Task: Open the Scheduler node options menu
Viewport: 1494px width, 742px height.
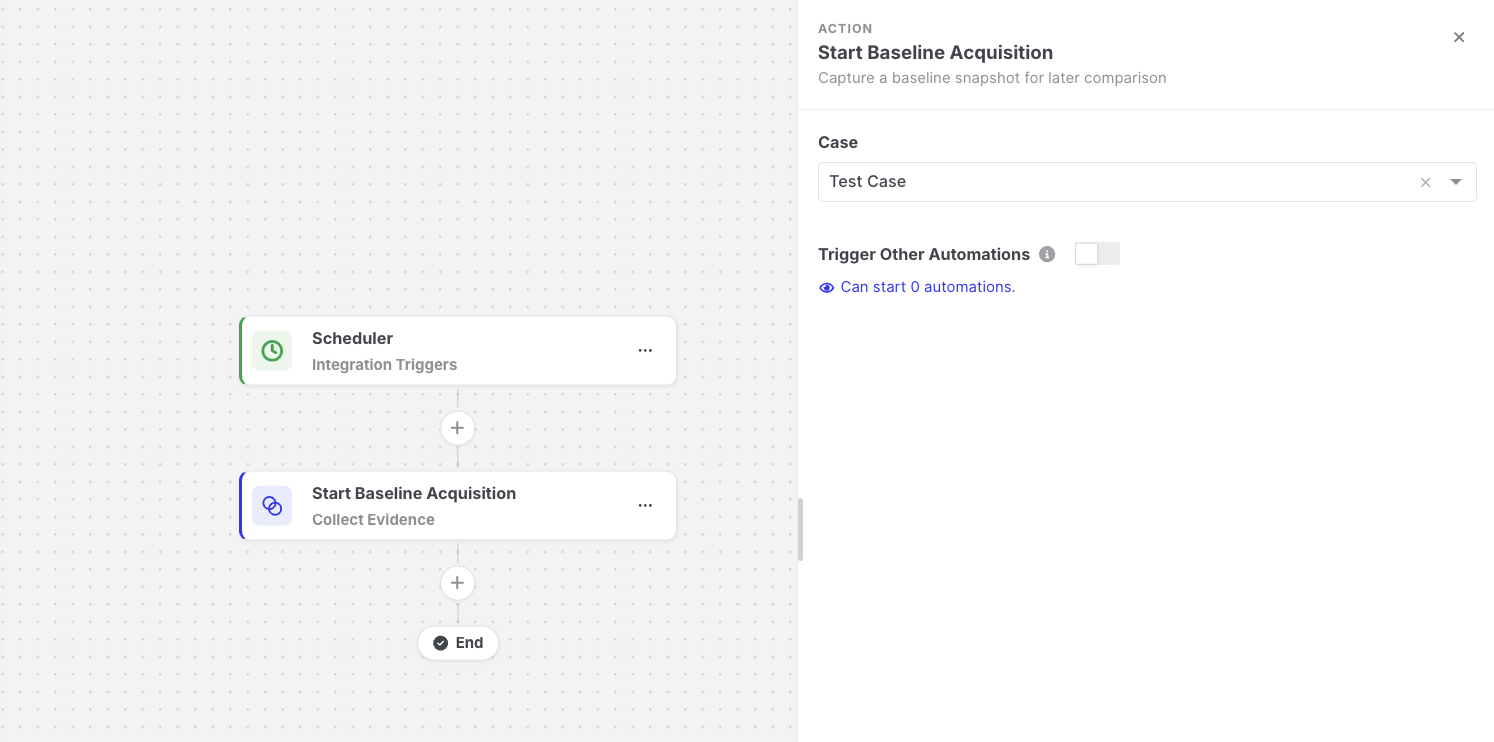Action: pos(645,351)
